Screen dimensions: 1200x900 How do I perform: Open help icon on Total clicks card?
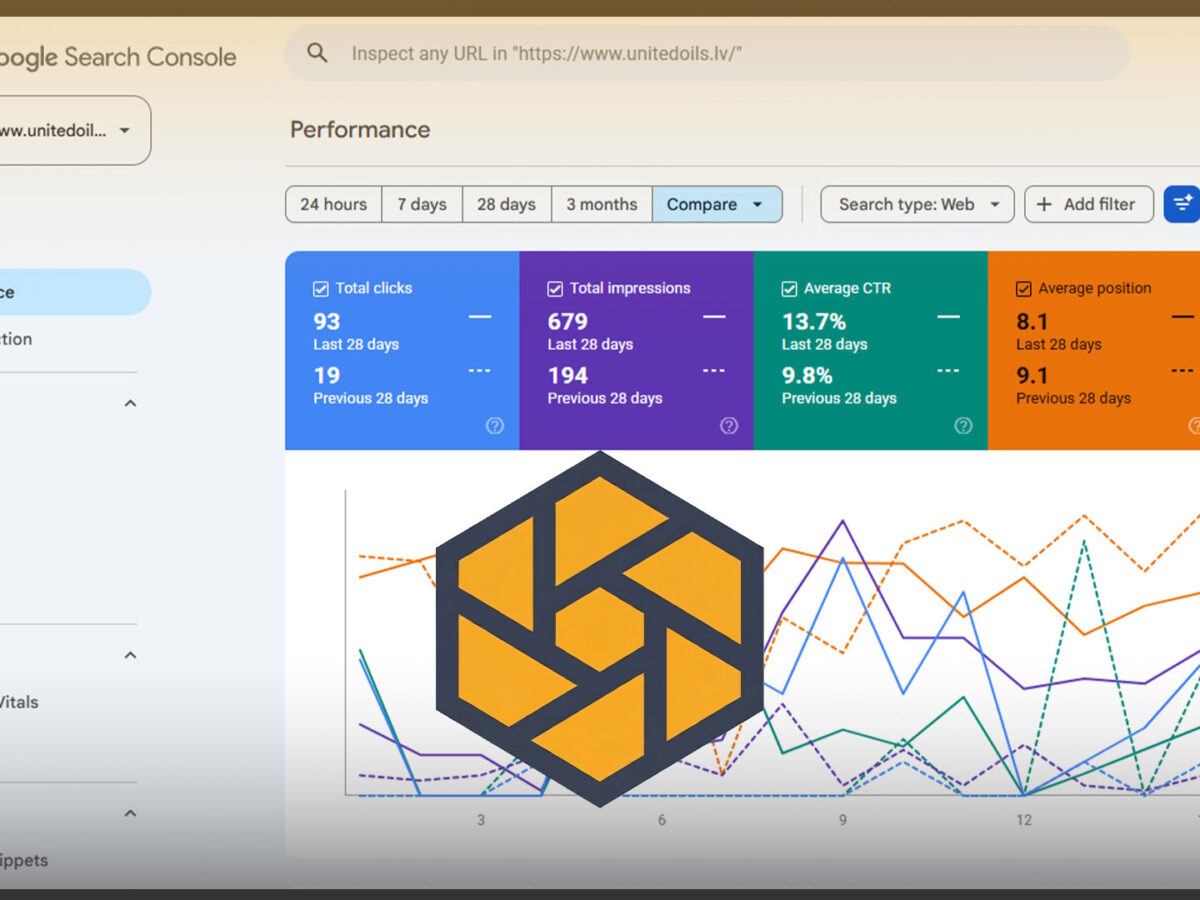(x=495, y=425)
